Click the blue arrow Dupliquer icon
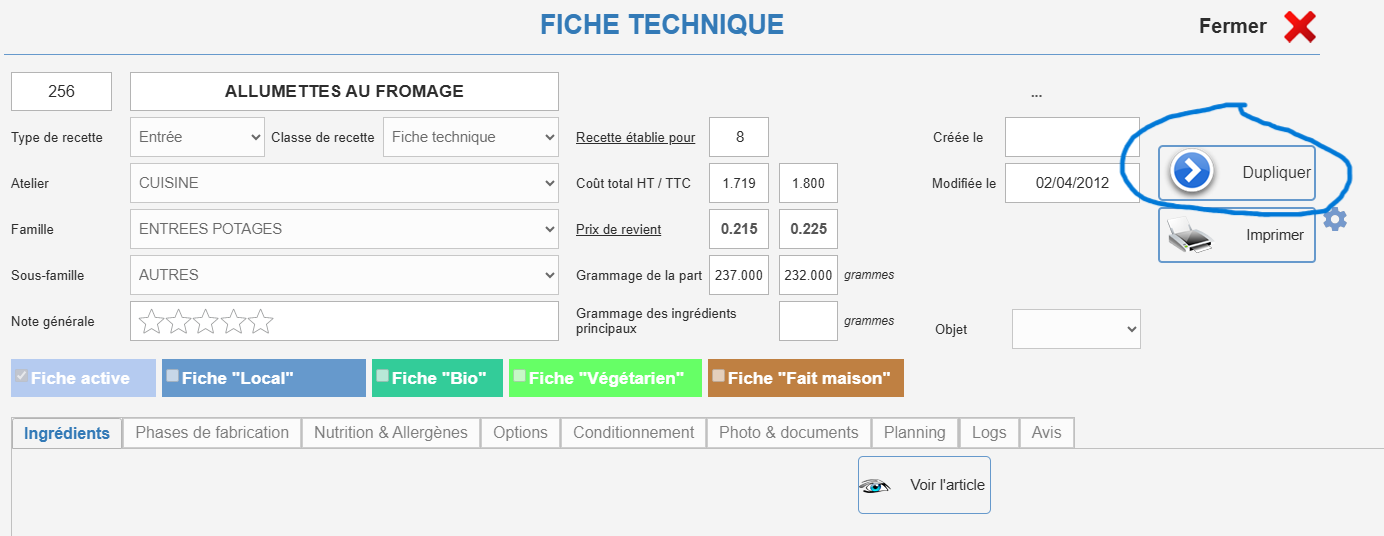This screenshot has width=1384, height=536. (1191, 172)
